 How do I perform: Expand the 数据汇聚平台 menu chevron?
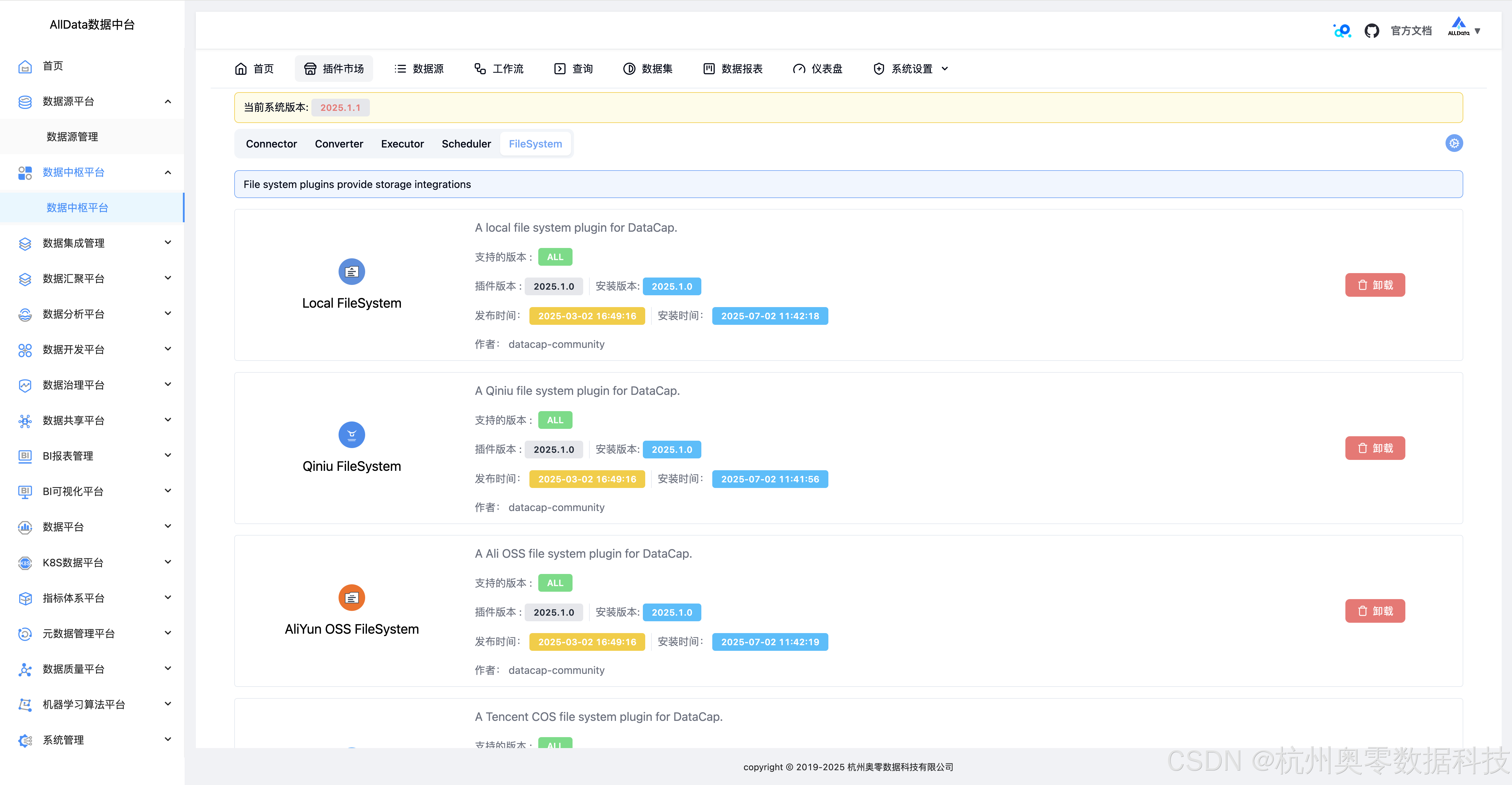[168, 278]
